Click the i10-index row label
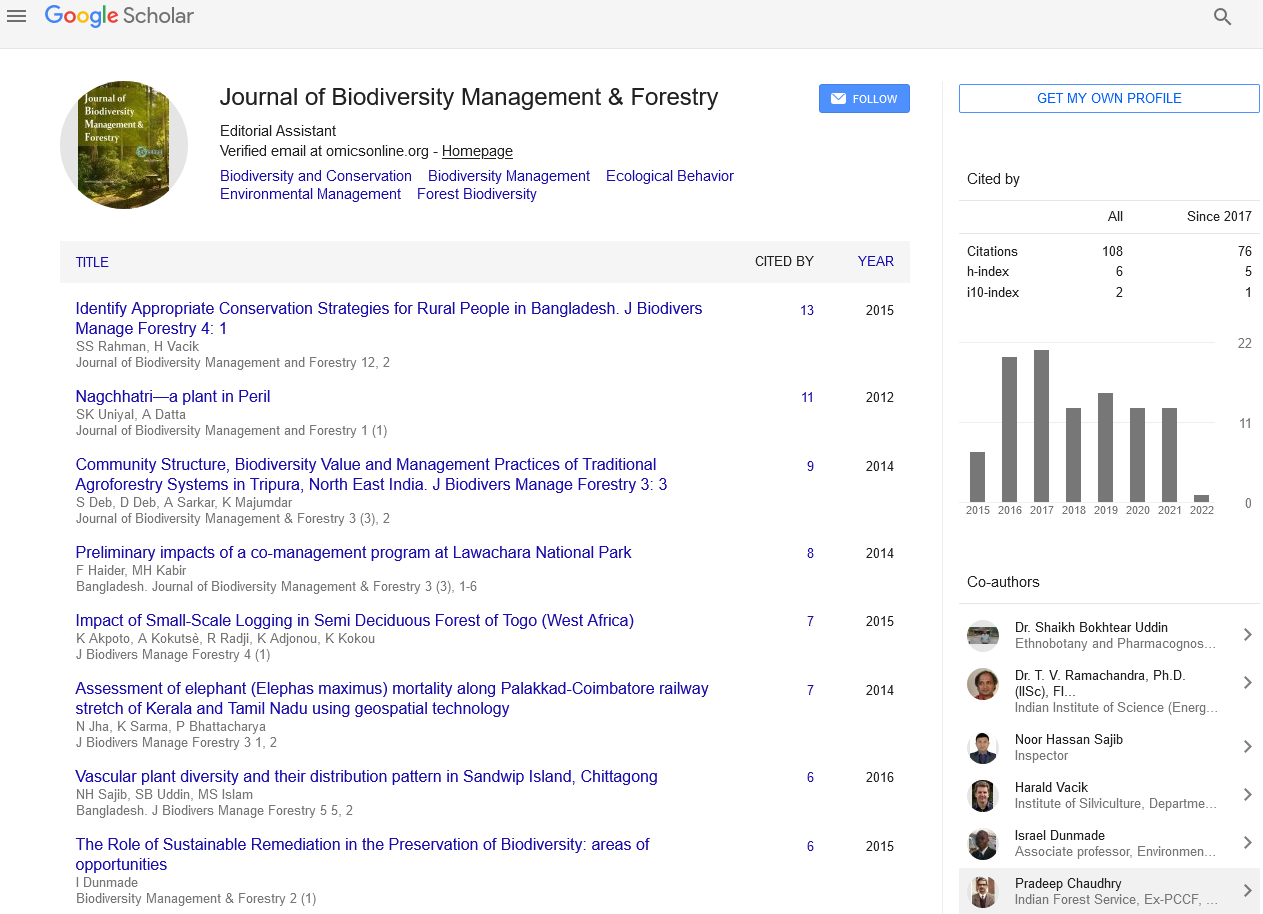This screenshot has height=914, width=1263. 995,293
